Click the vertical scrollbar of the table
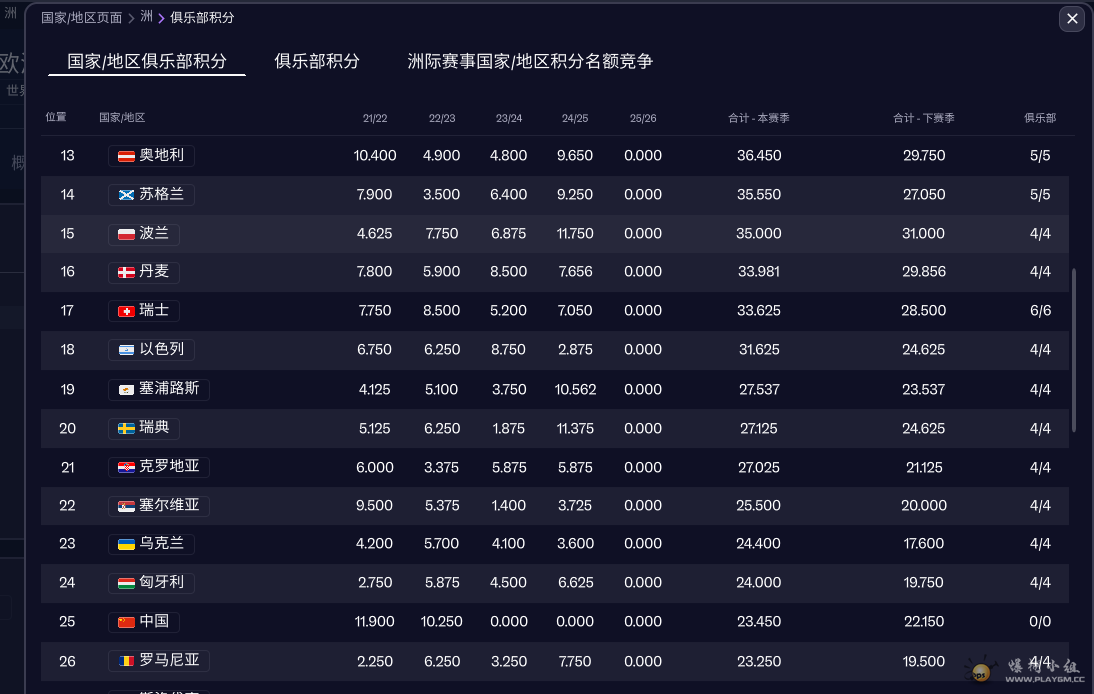Image resolution: width=1094 pixels, height=694 pixels. 1074,350
